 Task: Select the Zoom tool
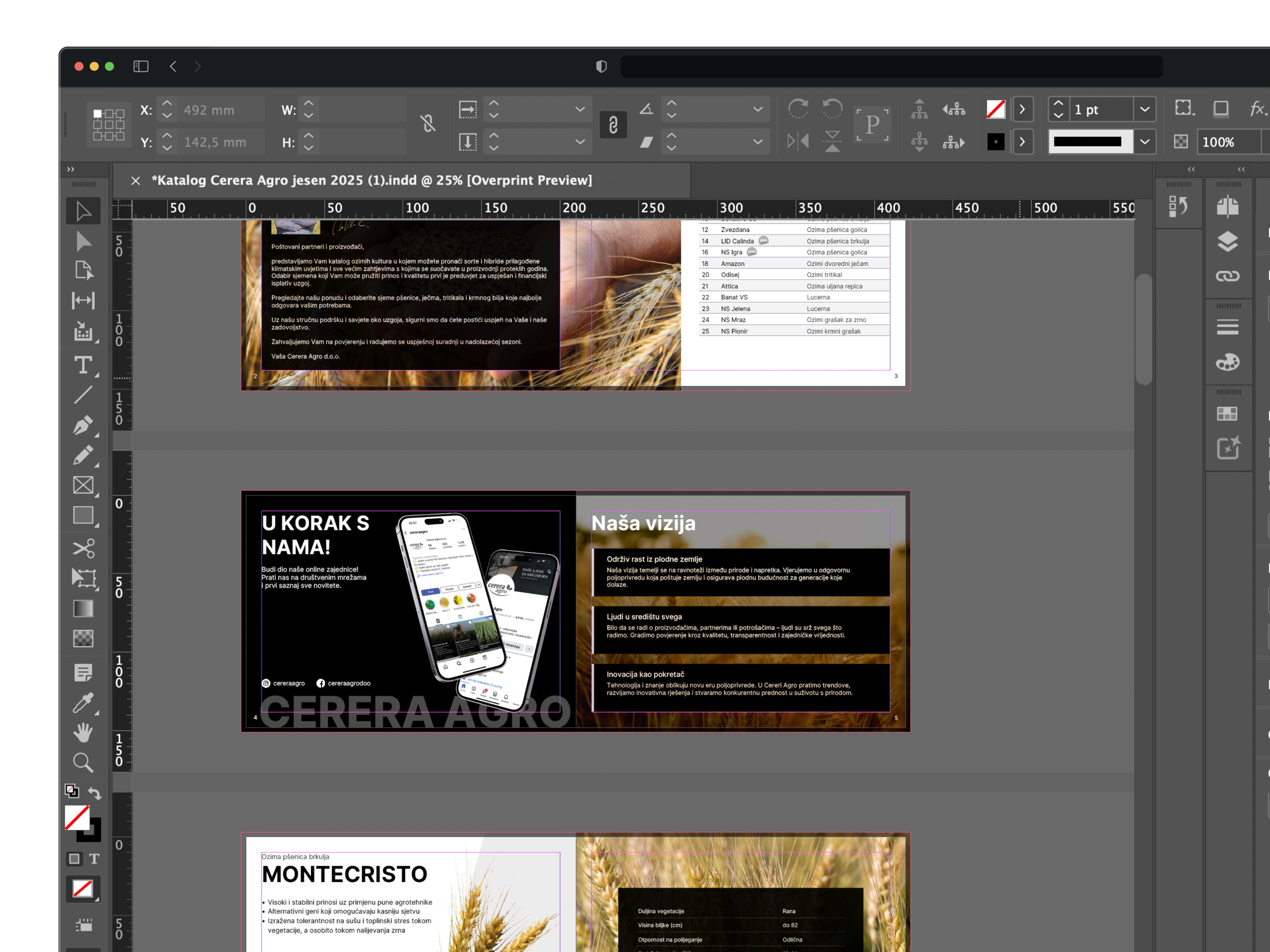(83, 763)
